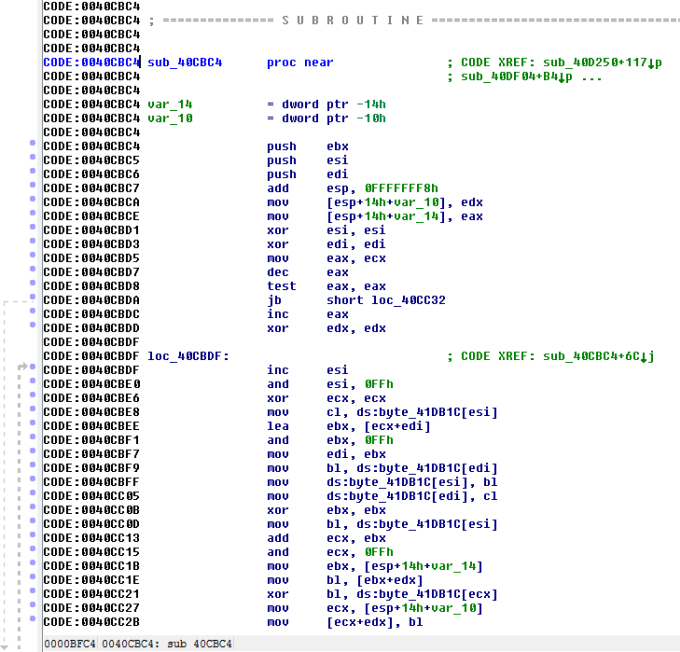Click 'mov eax, ecx' instruction

[326, 258]
